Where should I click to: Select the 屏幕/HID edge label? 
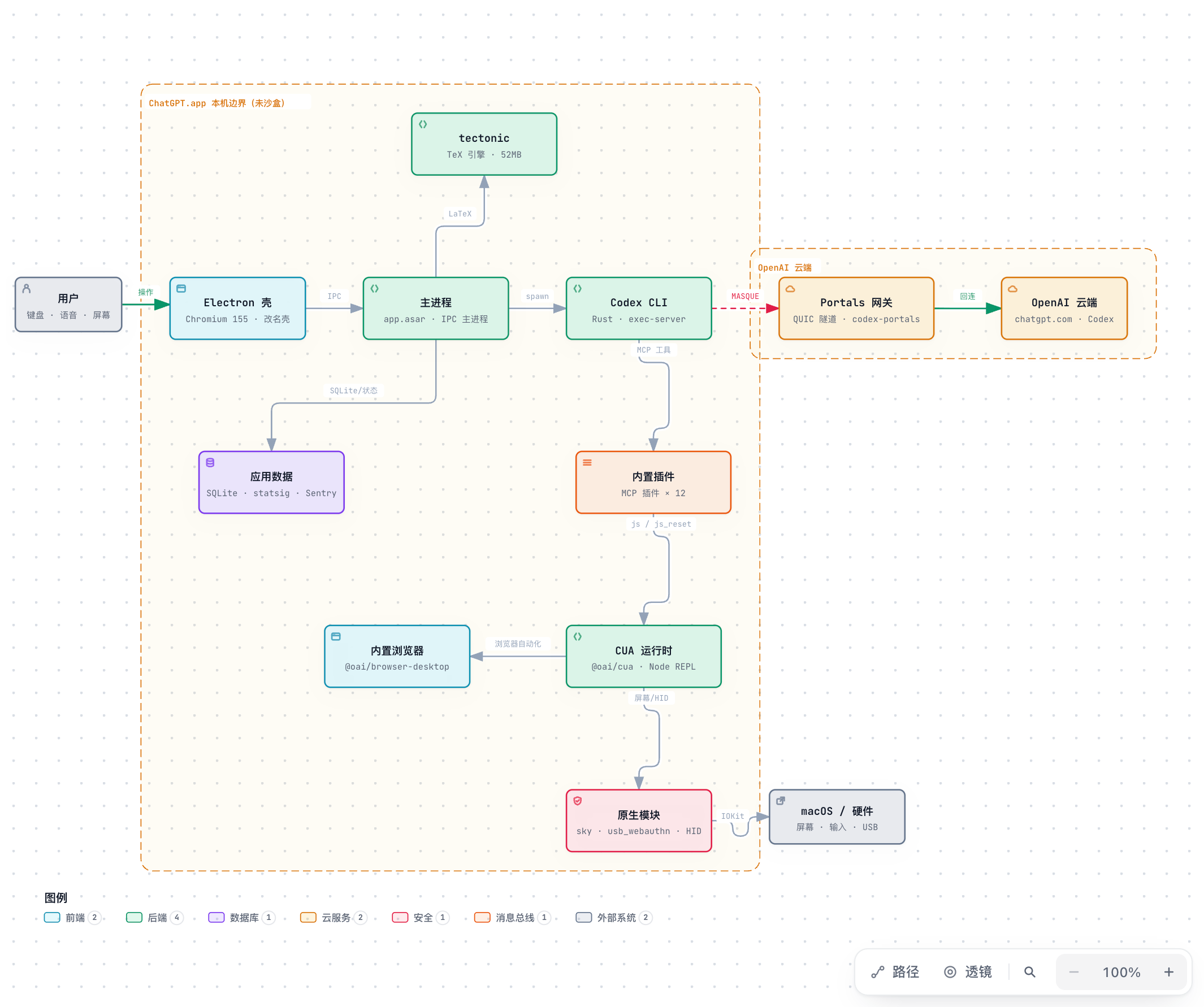click(651, 697)
